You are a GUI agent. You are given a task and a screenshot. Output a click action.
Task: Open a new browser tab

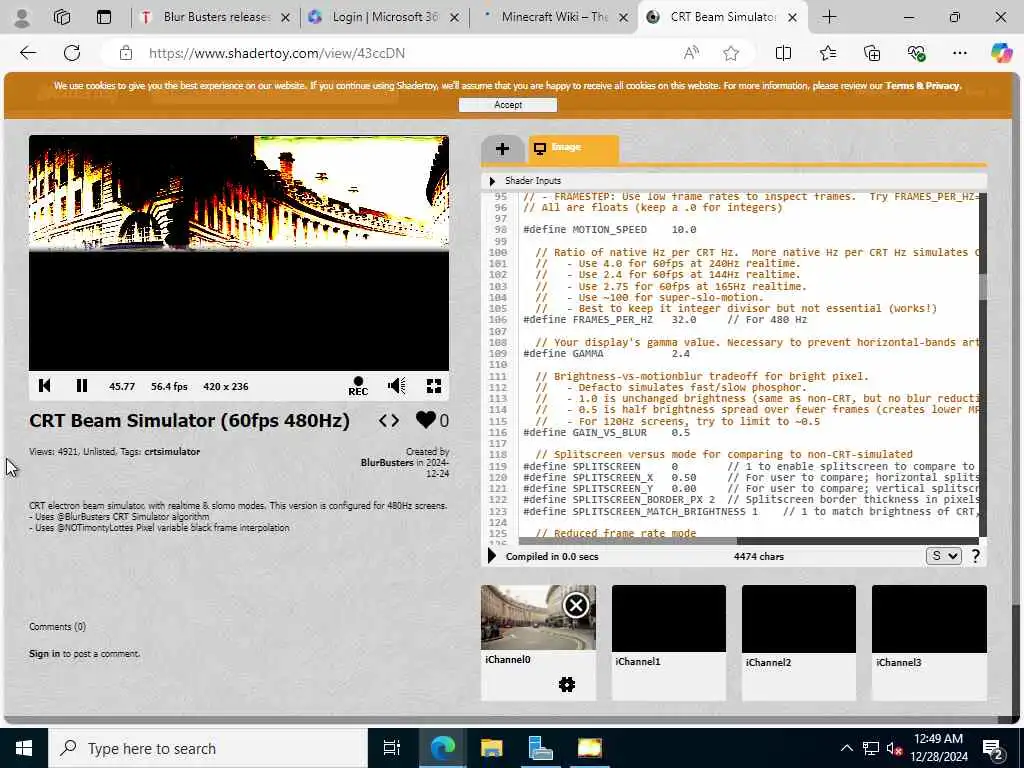point(829,17)
